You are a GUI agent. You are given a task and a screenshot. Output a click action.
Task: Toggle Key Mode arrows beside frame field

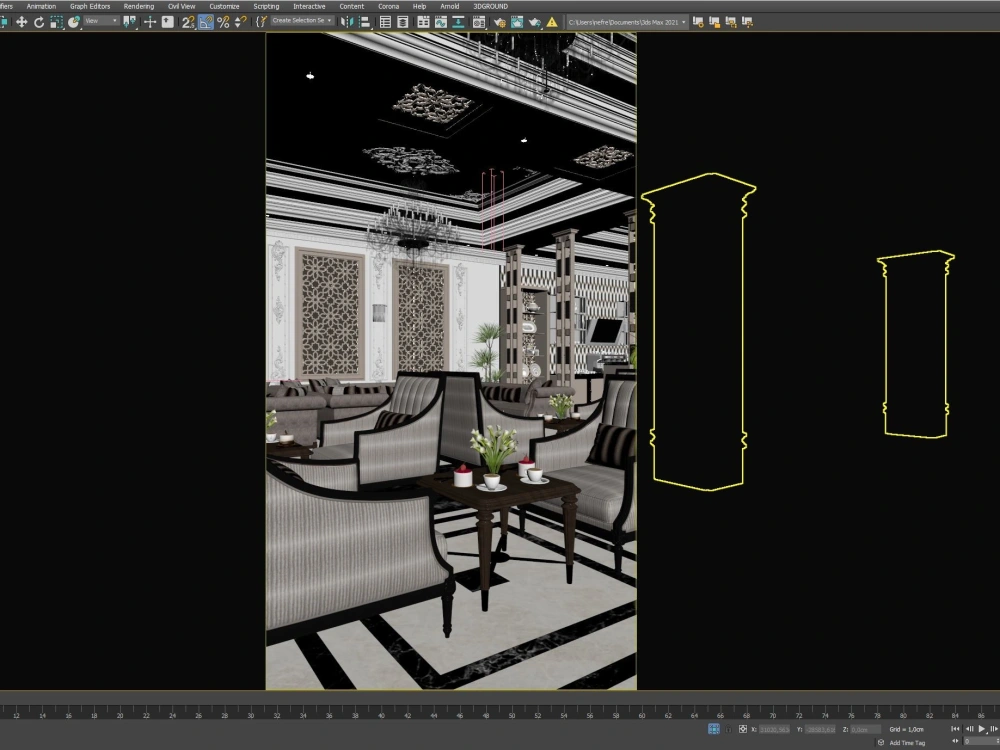coord(955,742)
